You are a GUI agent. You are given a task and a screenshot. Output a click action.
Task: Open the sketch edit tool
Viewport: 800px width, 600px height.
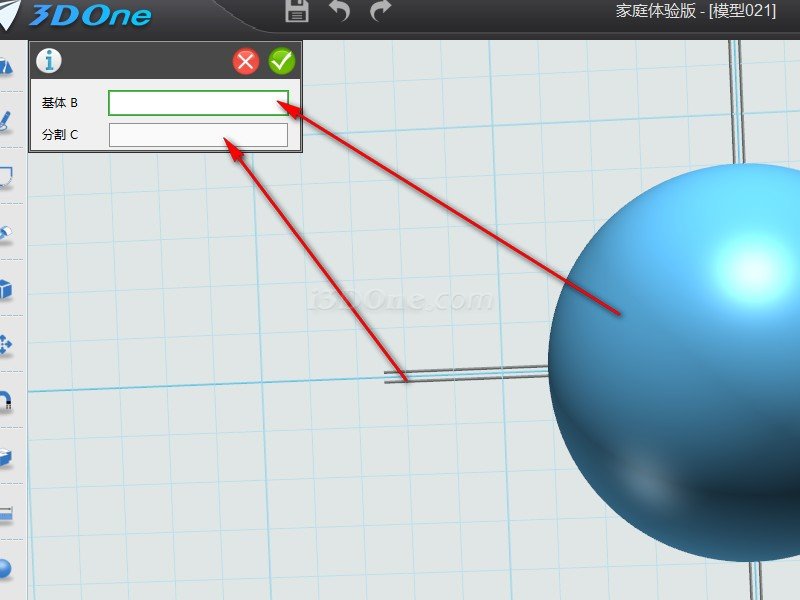pos(7,177)
